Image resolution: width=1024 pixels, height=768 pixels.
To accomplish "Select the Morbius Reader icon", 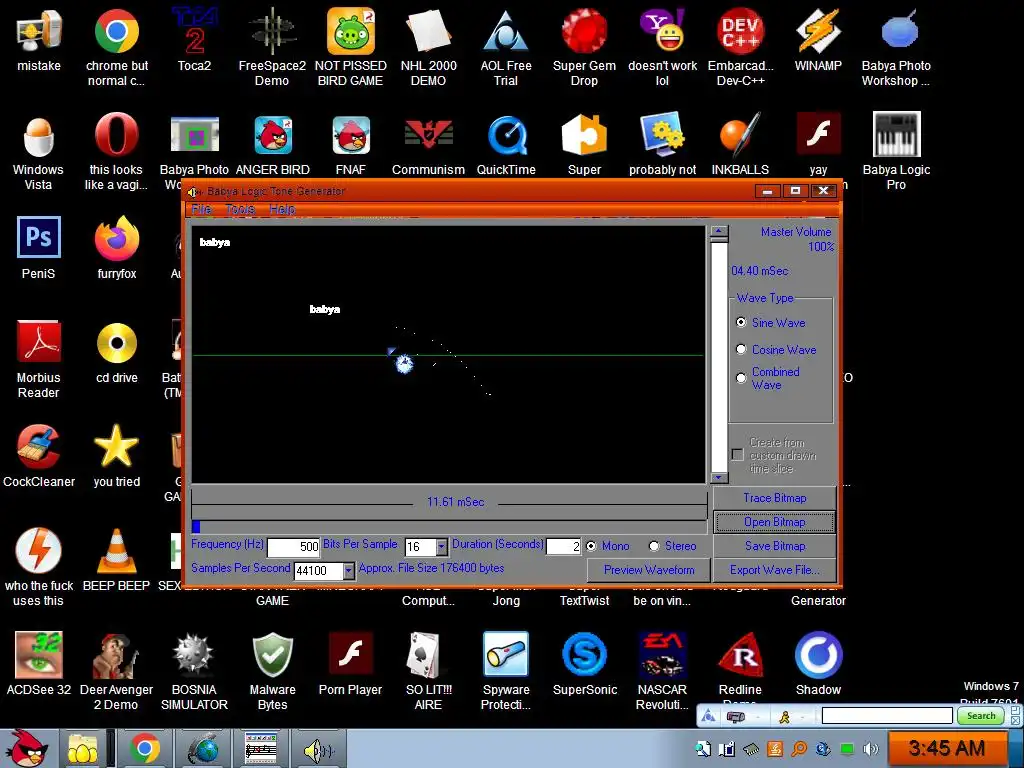I will point(38,359).
